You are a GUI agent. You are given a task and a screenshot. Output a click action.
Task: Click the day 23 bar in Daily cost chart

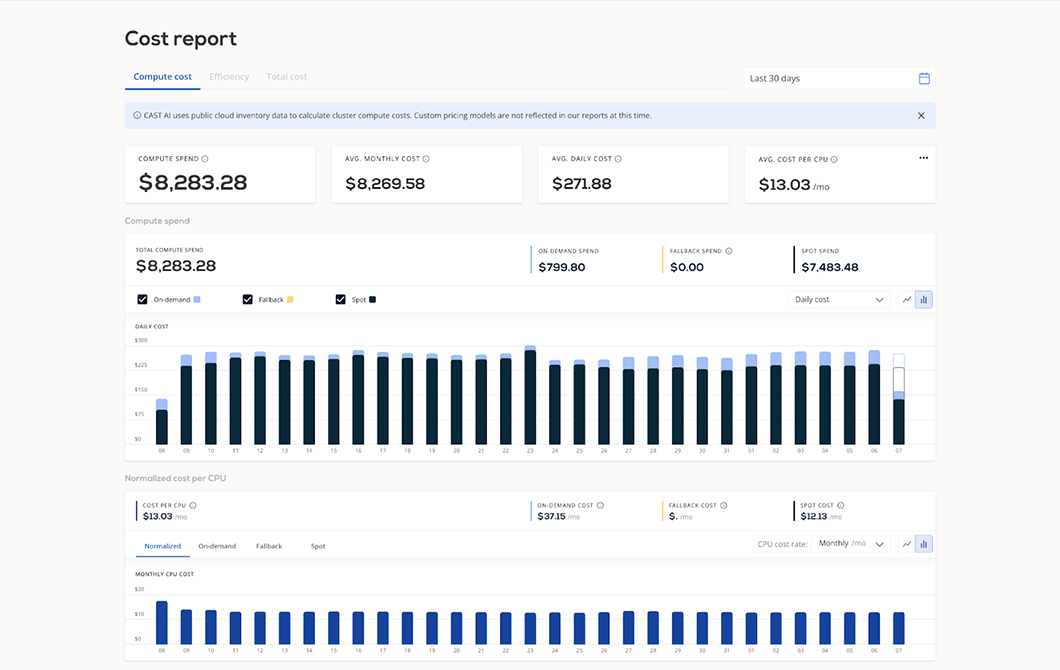[530, 395]
